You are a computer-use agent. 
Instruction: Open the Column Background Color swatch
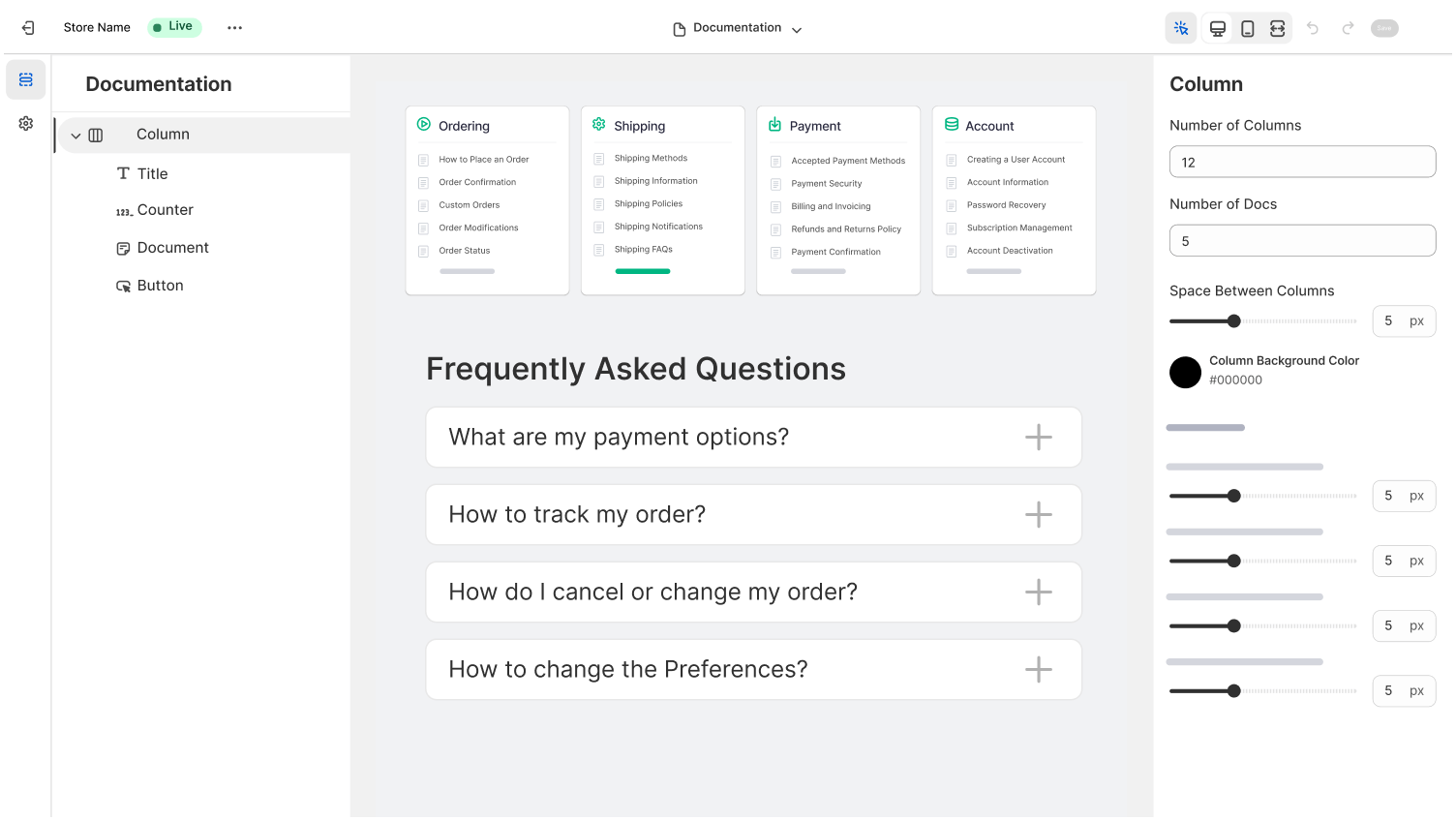[1185, 372]
